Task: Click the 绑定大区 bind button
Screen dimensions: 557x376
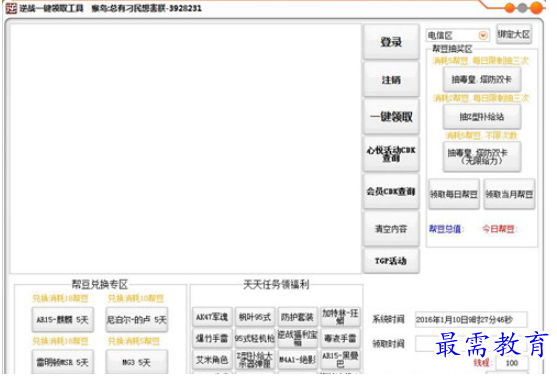Action: click(x=514, y=34)
